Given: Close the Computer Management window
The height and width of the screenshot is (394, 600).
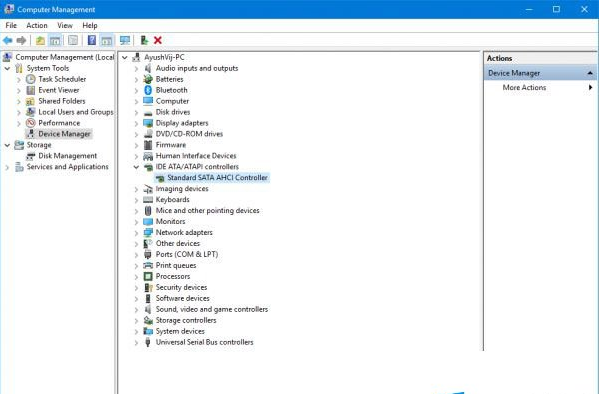Looking at the screenshot, I should pyautogui.click(x=584, y=9).
